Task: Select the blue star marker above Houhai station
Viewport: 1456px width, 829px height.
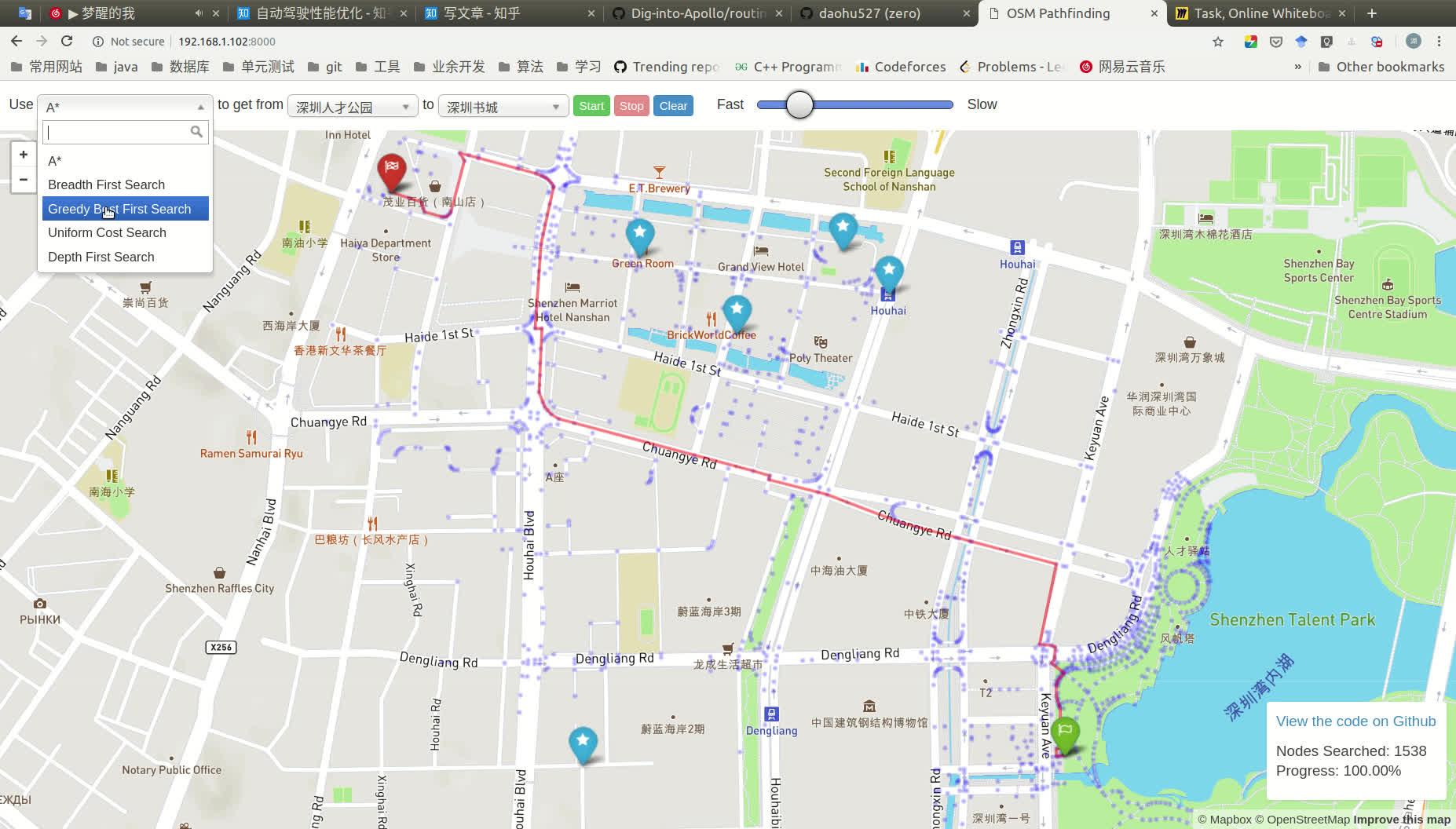Action: point(889,274)
